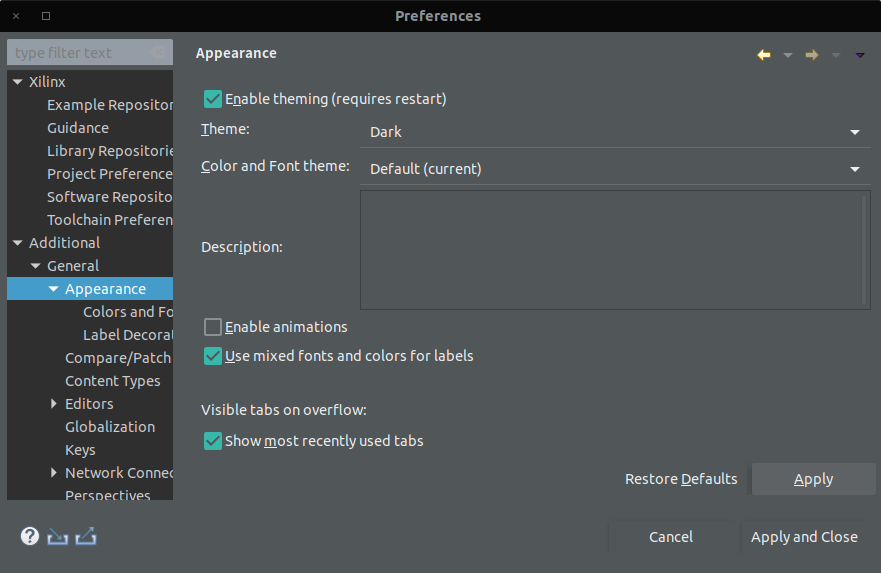Turn on the Enable animations checkbox

tap(213, 327)
